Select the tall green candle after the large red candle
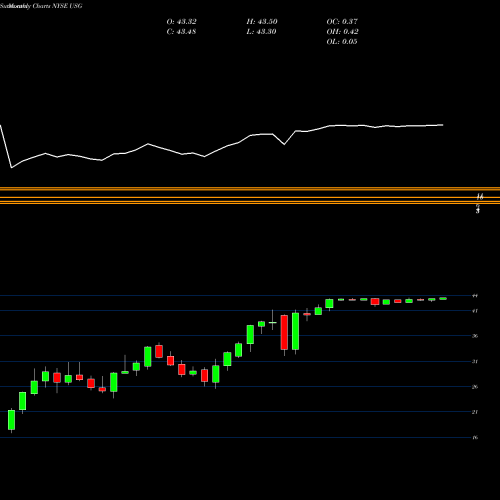This screenshot has height=500, width=500. 296,331
